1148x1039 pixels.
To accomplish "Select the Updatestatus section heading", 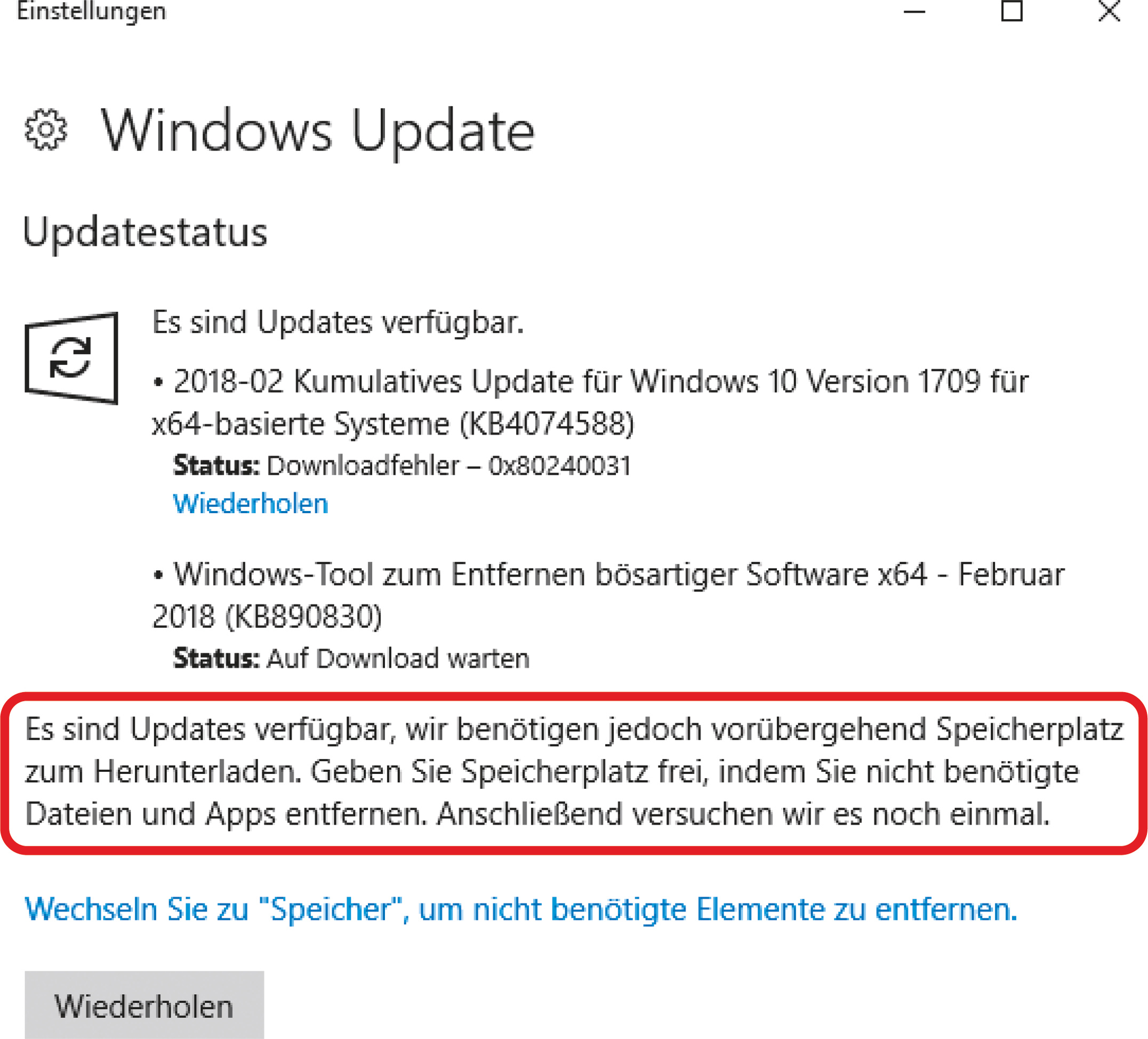I will pos(144,233).
